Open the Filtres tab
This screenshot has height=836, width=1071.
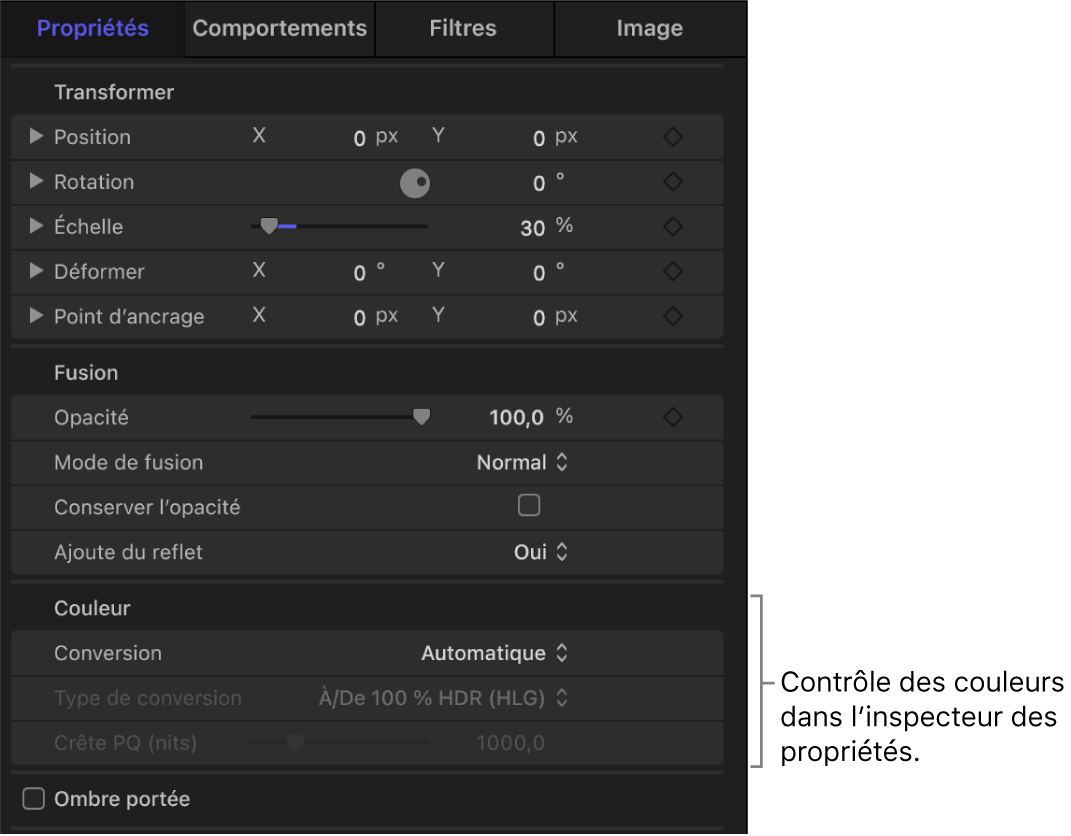coord(463,28)
